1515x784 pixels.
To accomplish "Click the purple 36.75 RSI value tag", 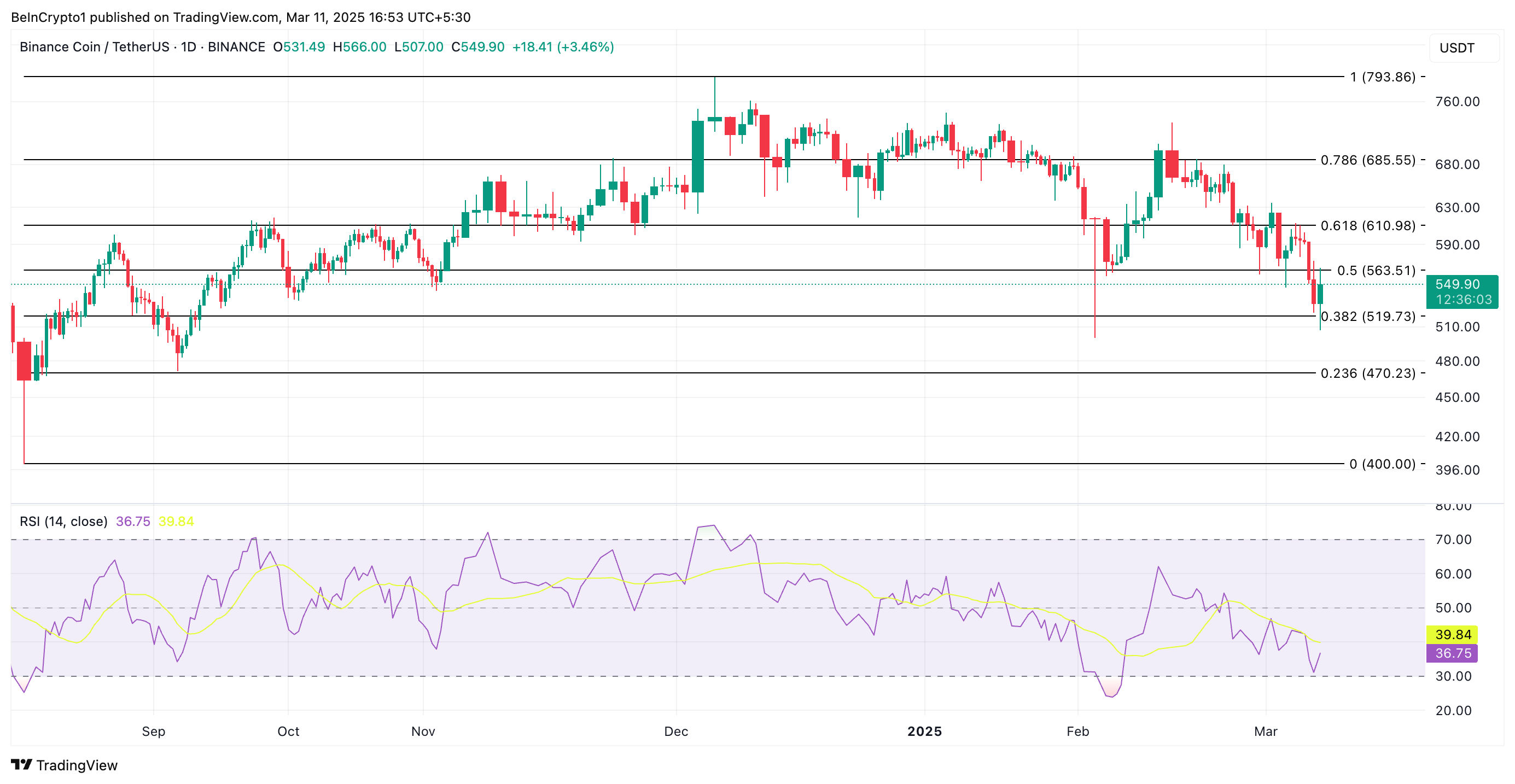I will [1452, 653].
